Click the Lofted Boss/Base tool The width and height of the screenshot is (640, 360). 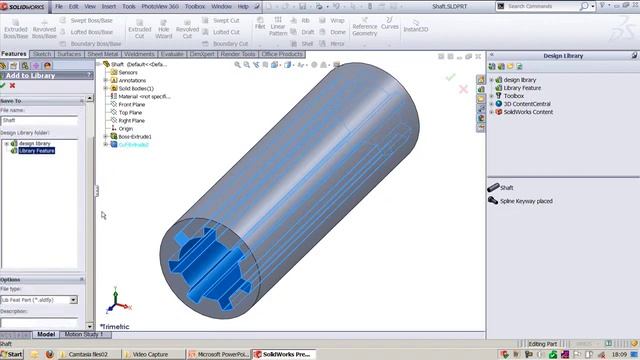click(86, 32)
